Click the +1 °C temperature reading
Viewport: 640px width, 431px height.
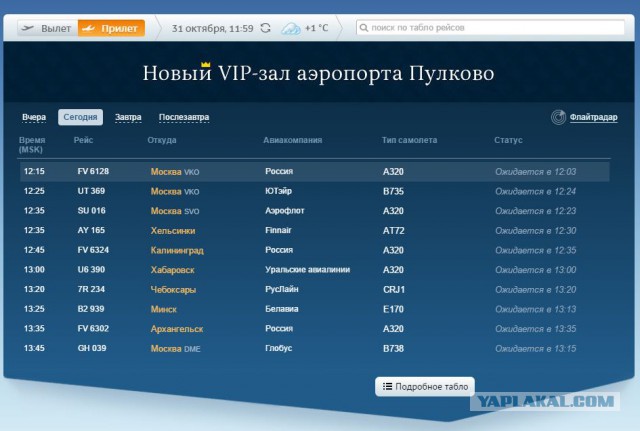point(317,28)
